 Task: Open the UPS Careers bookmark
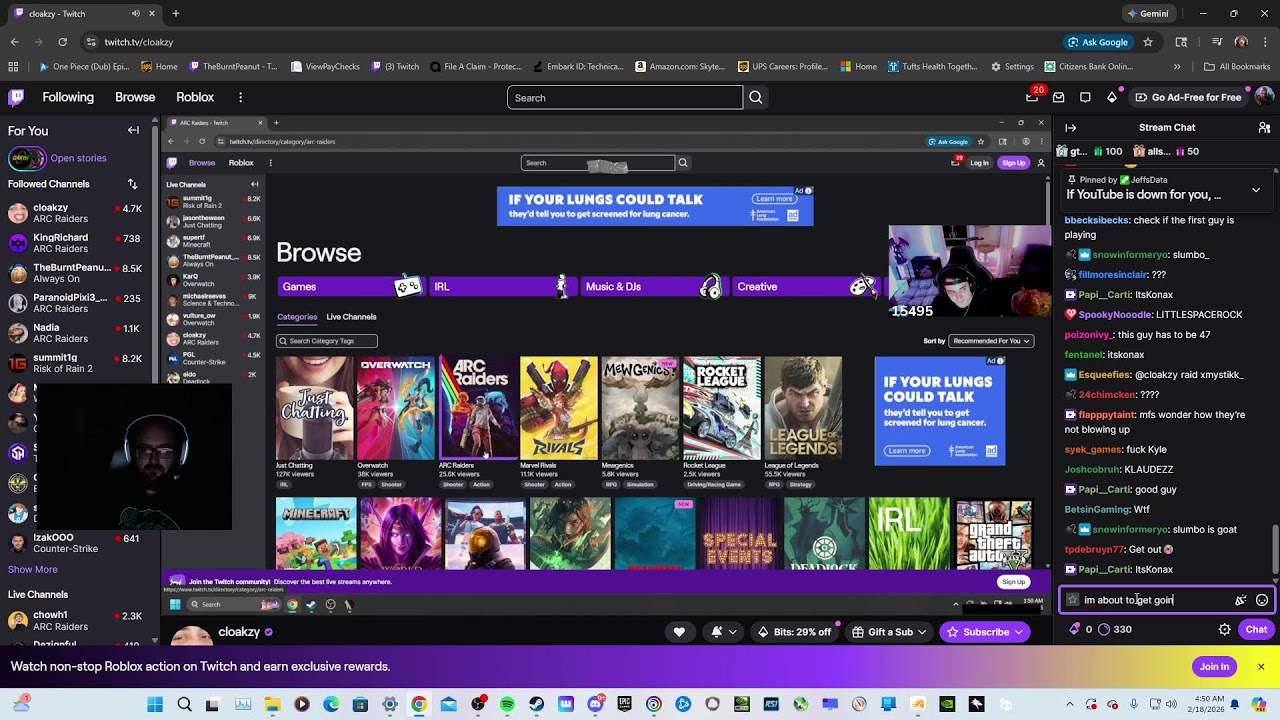pos(782,67)
